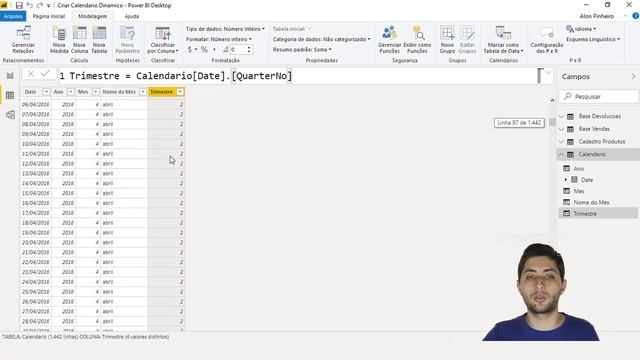Cancel the formula edit with X

[x=31, y=74]
